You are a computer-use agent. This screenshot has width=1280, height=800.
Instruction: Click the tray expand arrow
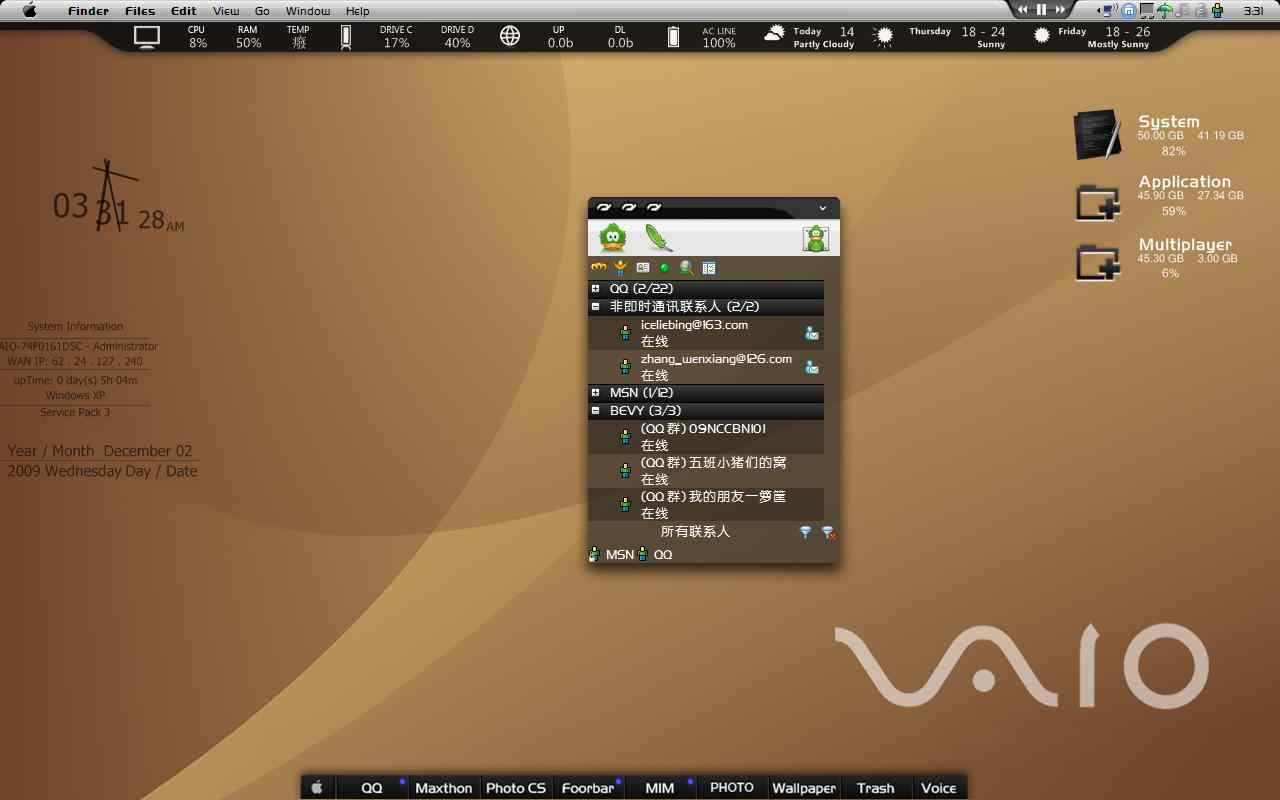click(1100, 11)
